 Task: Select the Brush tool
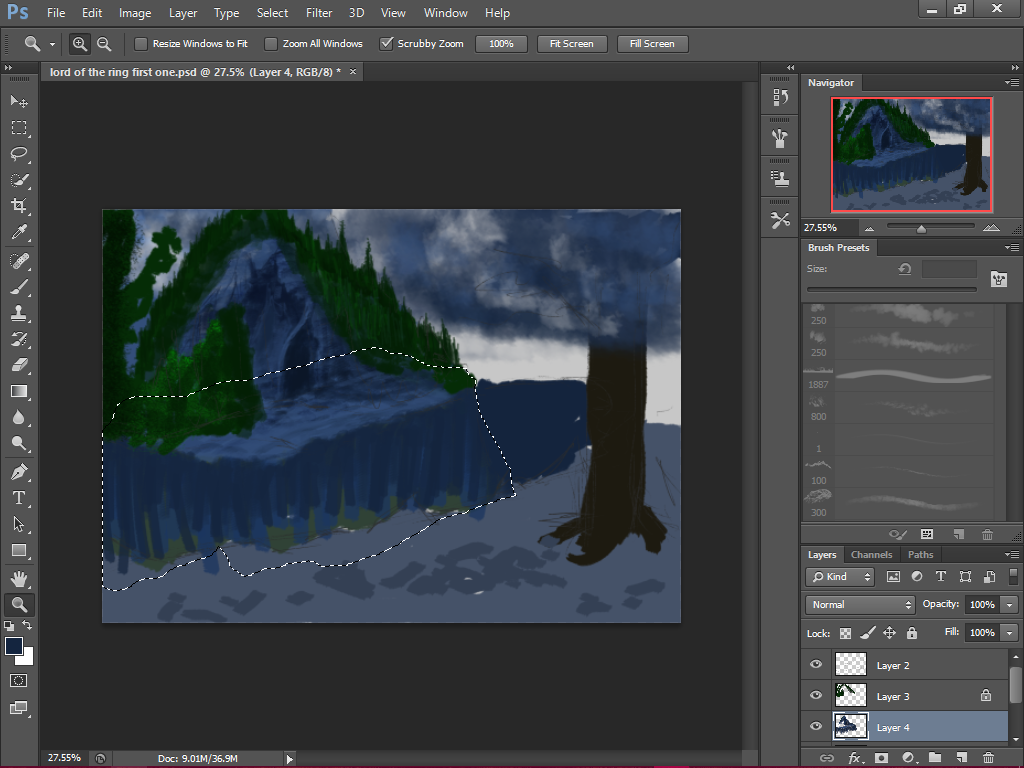[x=19, y=287]
